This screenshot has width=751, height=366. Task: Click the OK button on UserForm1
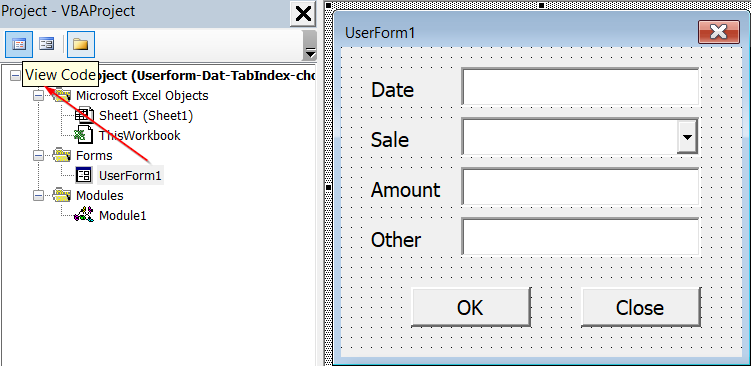point(471,307)
